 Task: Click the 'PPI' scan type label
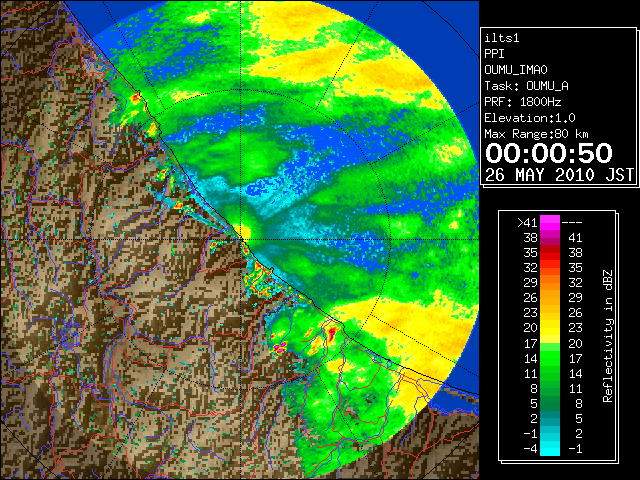click(x=494, y=54)
